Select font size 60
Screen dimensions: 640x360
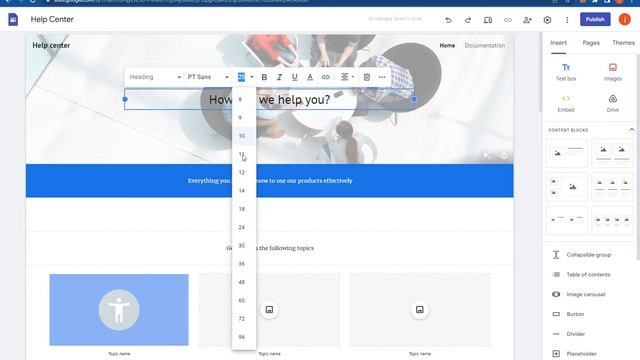coord(244,300)
